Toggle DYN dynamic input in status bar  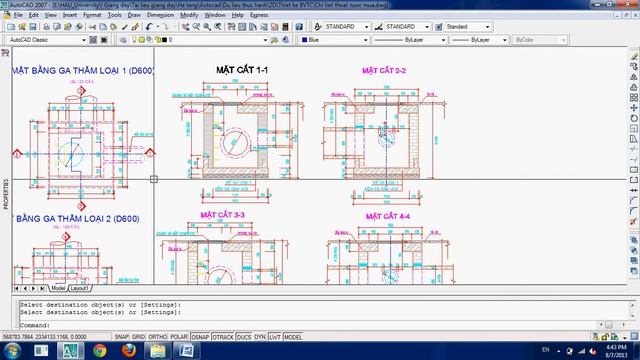click(x=260, y=337)
